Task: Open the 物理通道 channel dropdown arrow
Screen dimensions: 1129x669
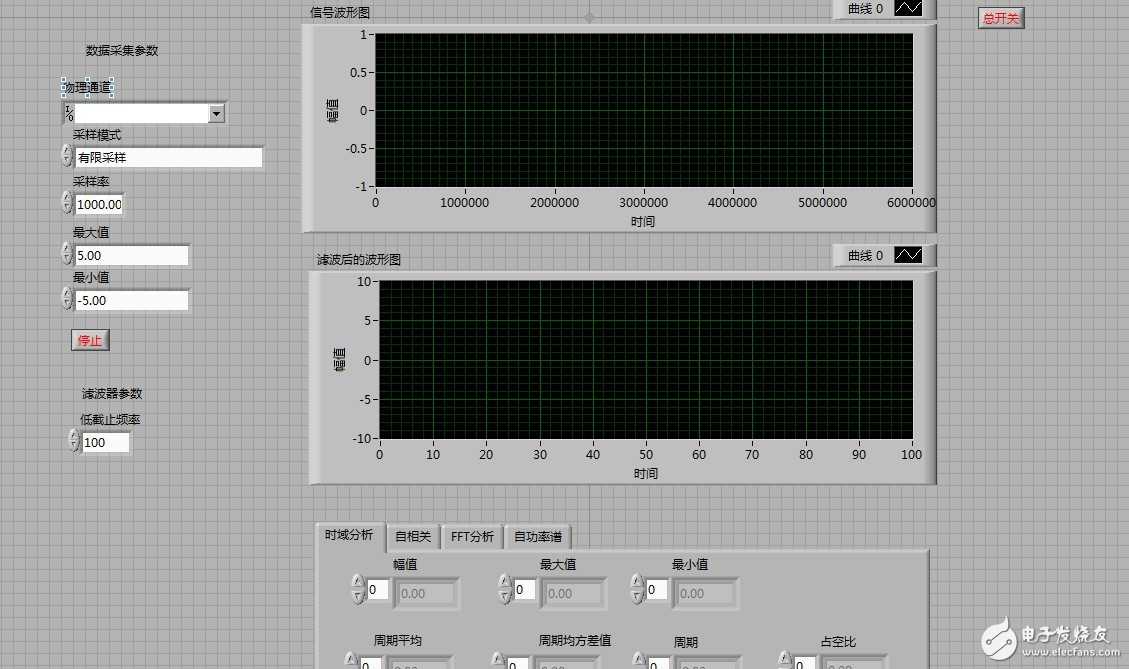Action: tap(216, 114)
